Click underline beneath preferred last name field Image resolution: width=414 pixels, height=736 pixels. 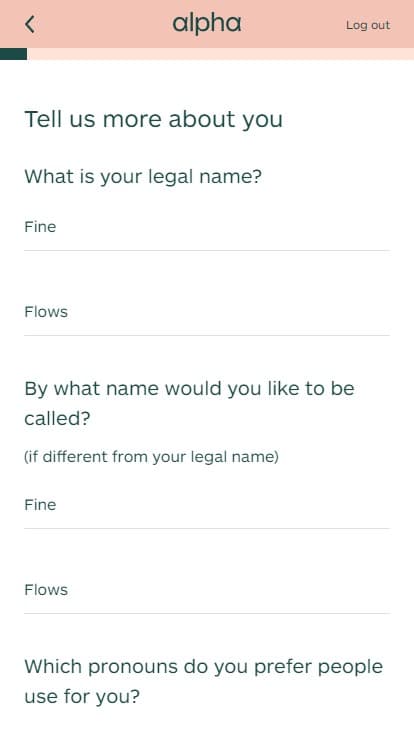(207, 613)
